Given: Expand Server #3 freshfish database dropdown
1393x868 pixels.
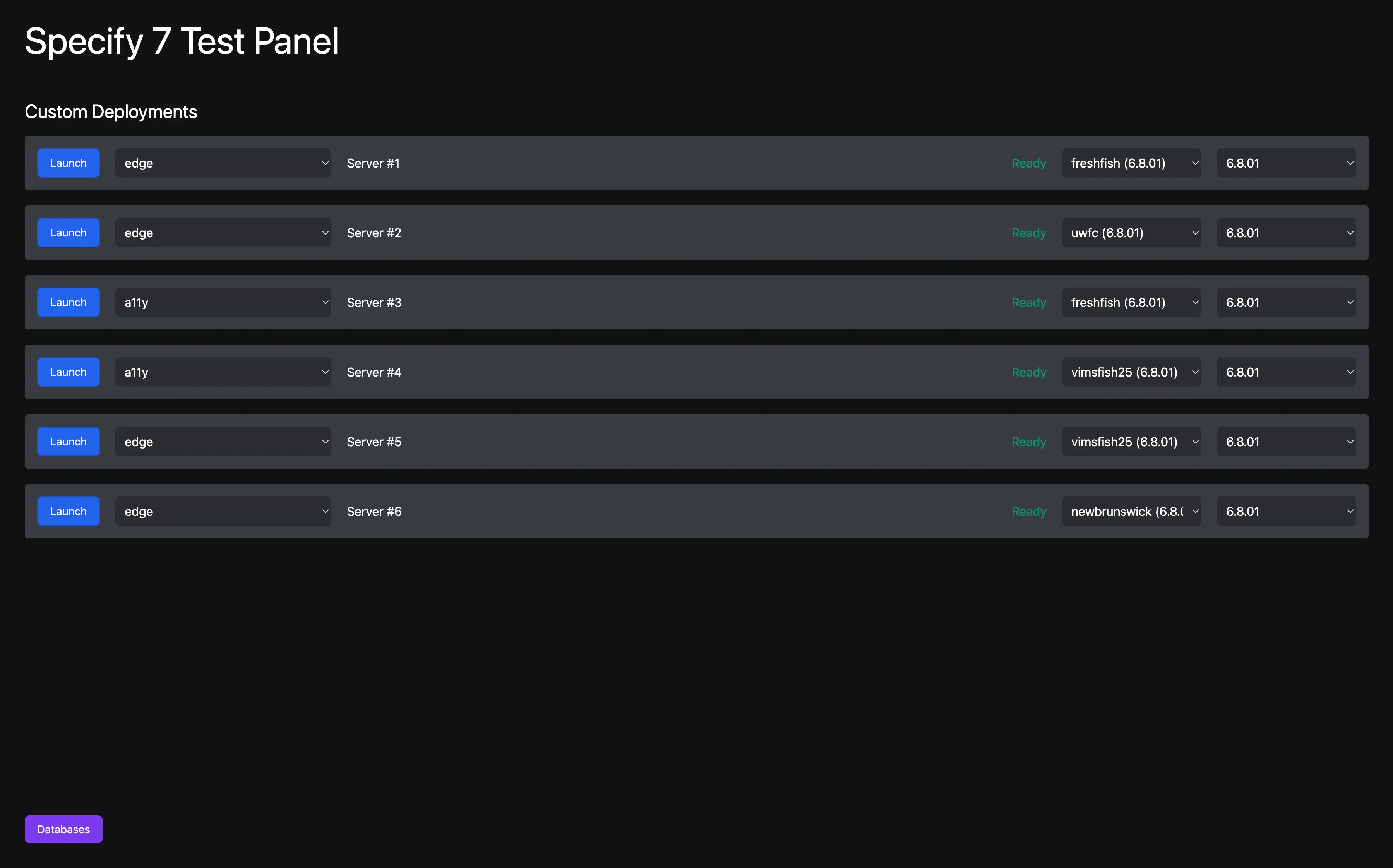Looking at the screenshot, I should click(1131, 303).
